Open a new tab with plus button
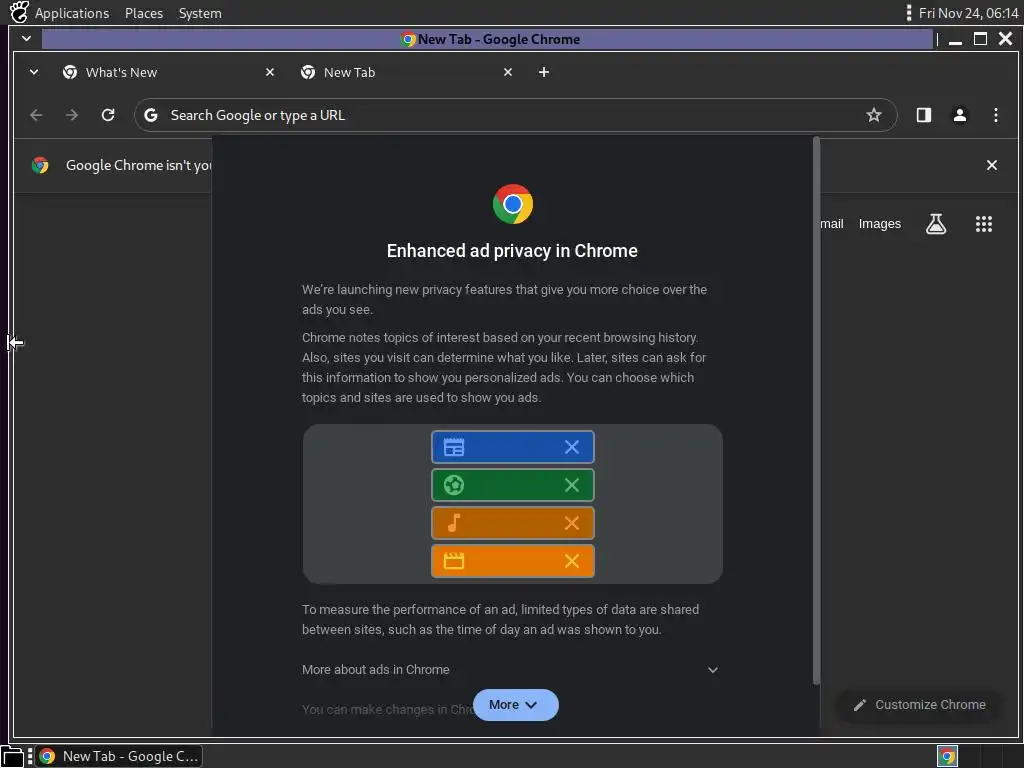The width and height of the screenshot is (1024, 768). (x=543, y=72)
